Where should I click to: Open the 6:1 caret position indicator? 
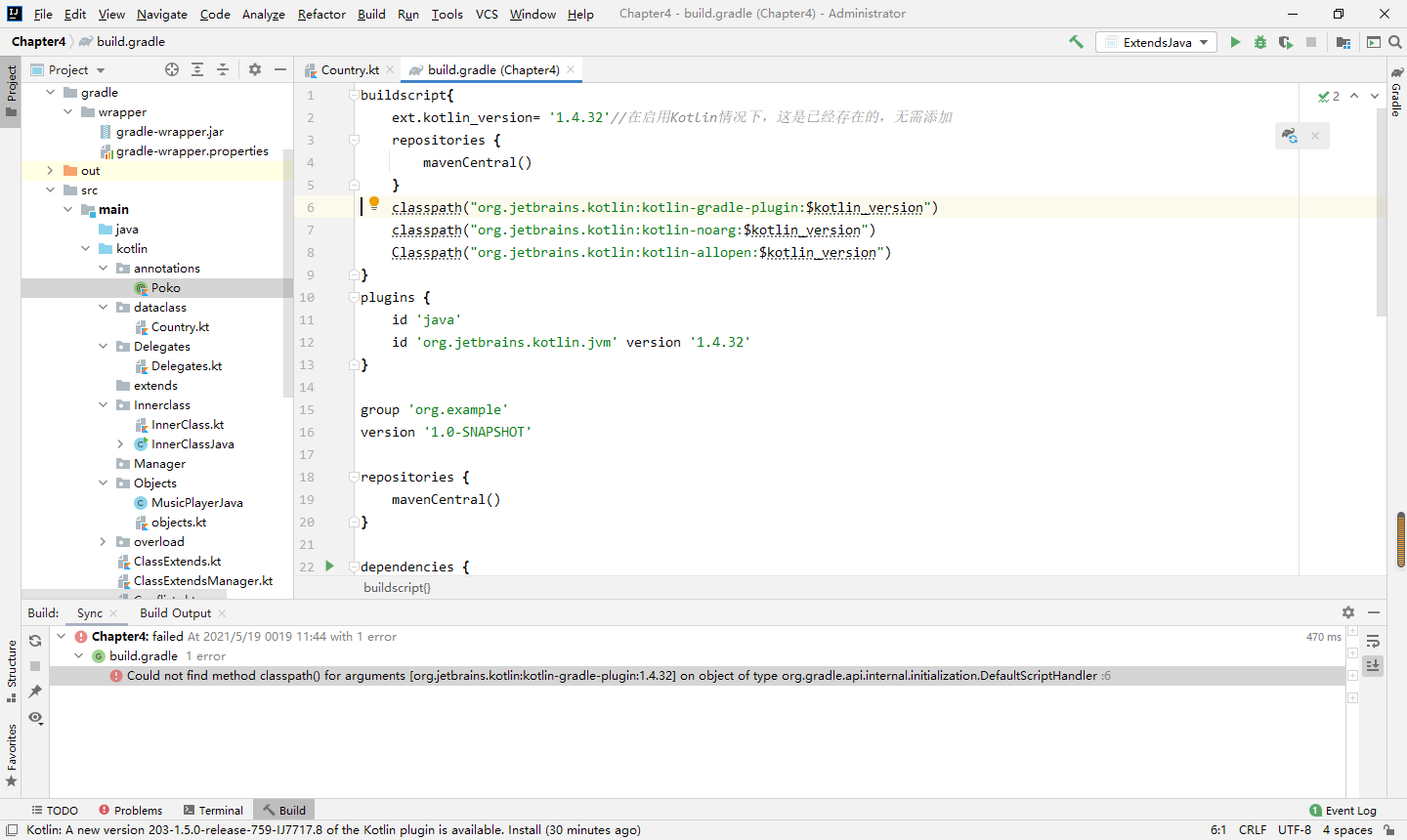(x=1218, y=829)
